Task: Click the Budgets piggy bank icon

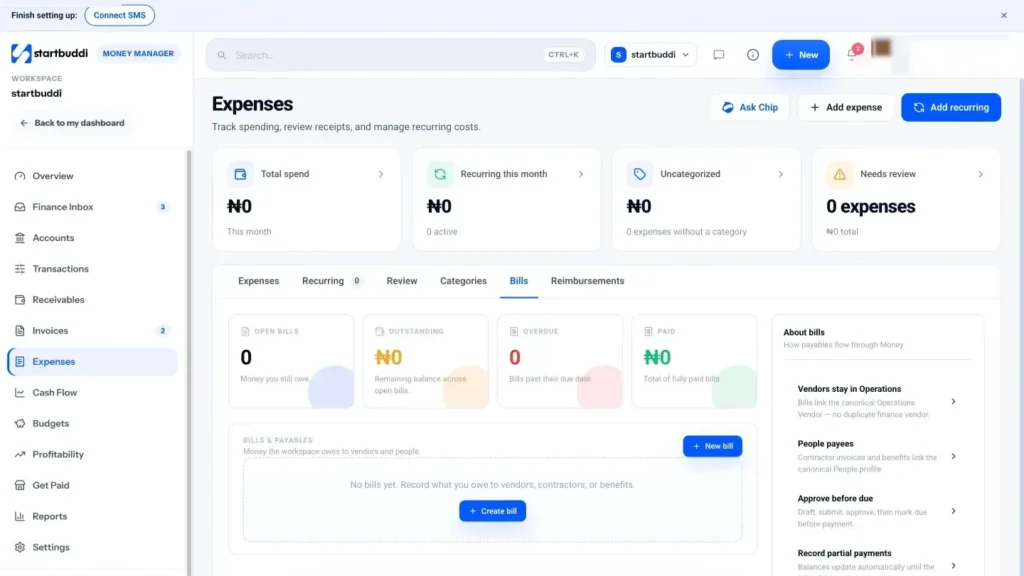Action: 20,423
